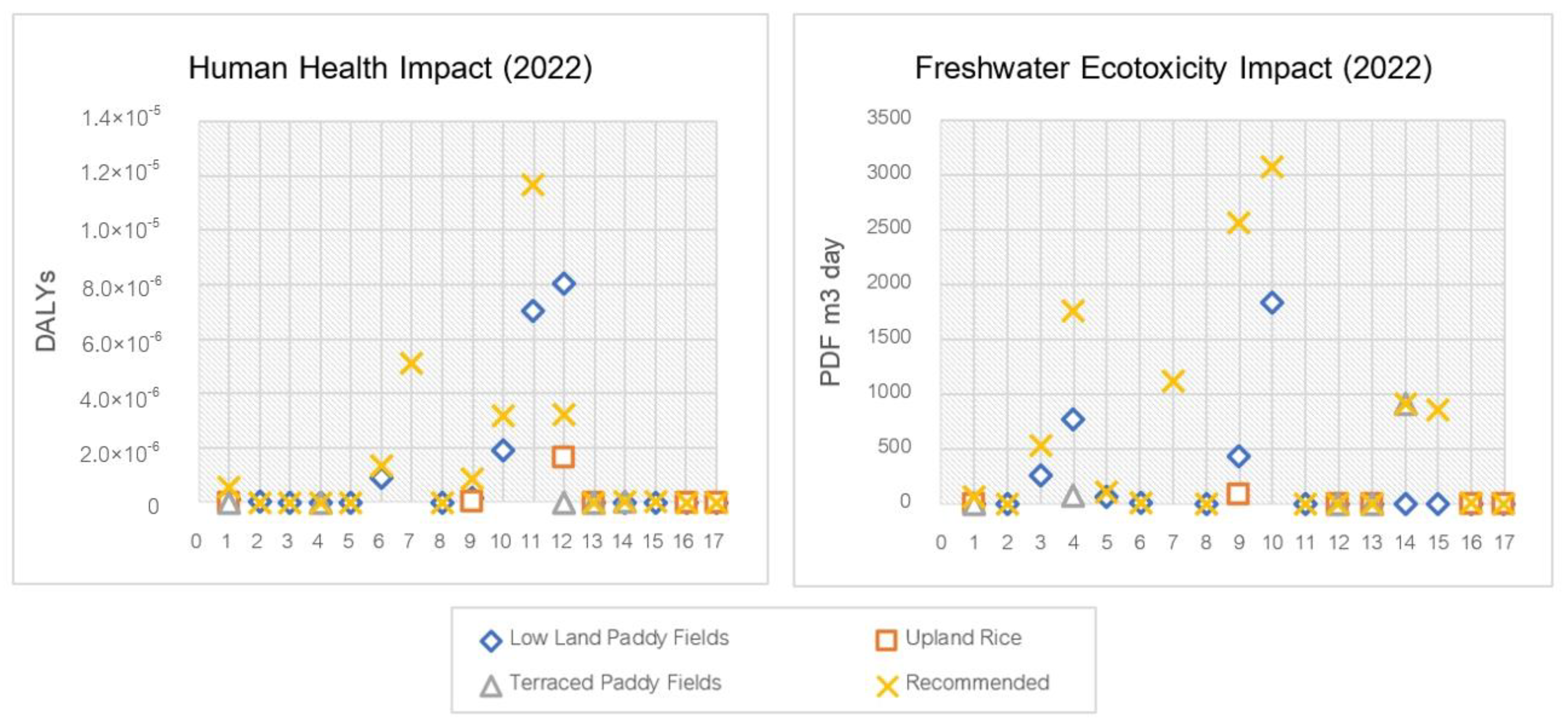This screenshot has height=726, width=1568.
Task: Select the Freshwater Ecotoxicity Impact (2022) title
Action: point(1173,68)
